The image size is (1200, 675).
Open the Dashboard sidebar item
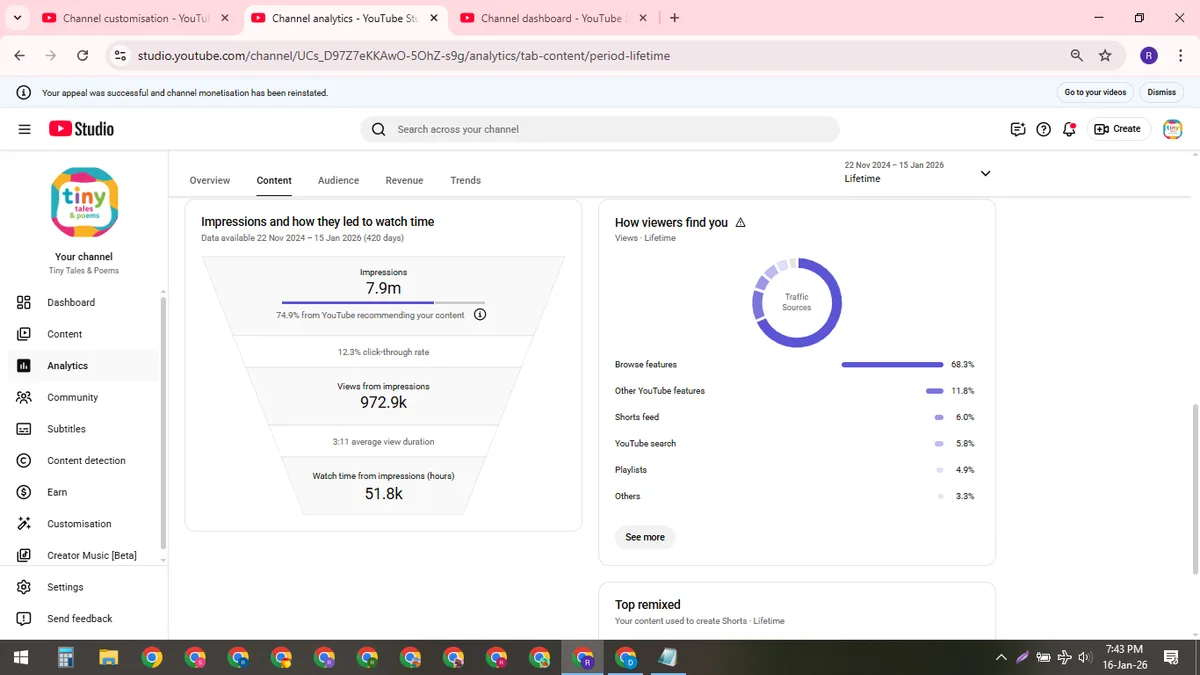click(x=82, y=302)
